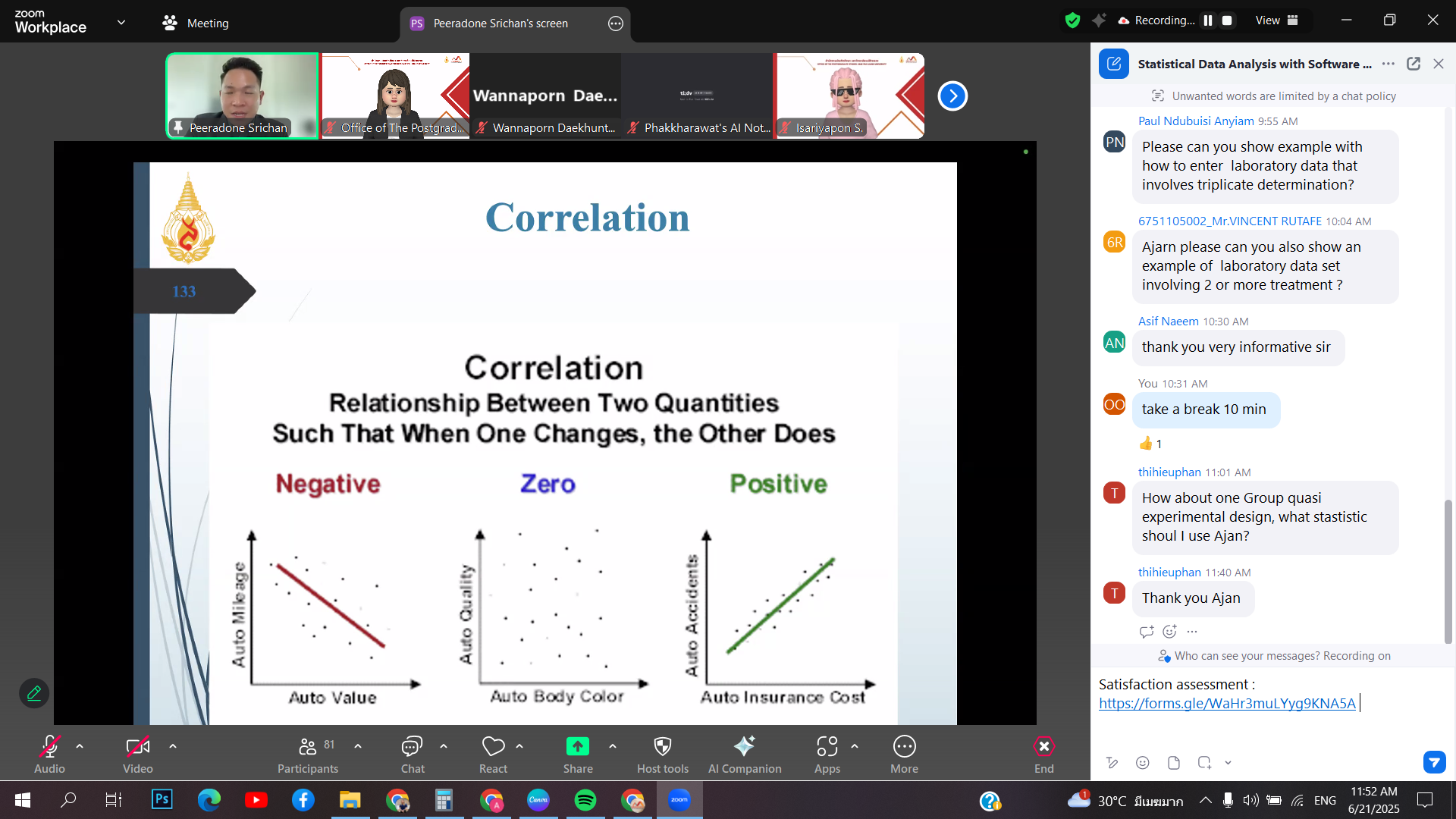Click the green Share screen icon
The width and height of the screenshot is (1456, 819).
pyautogui.click(x=577, y=747)
